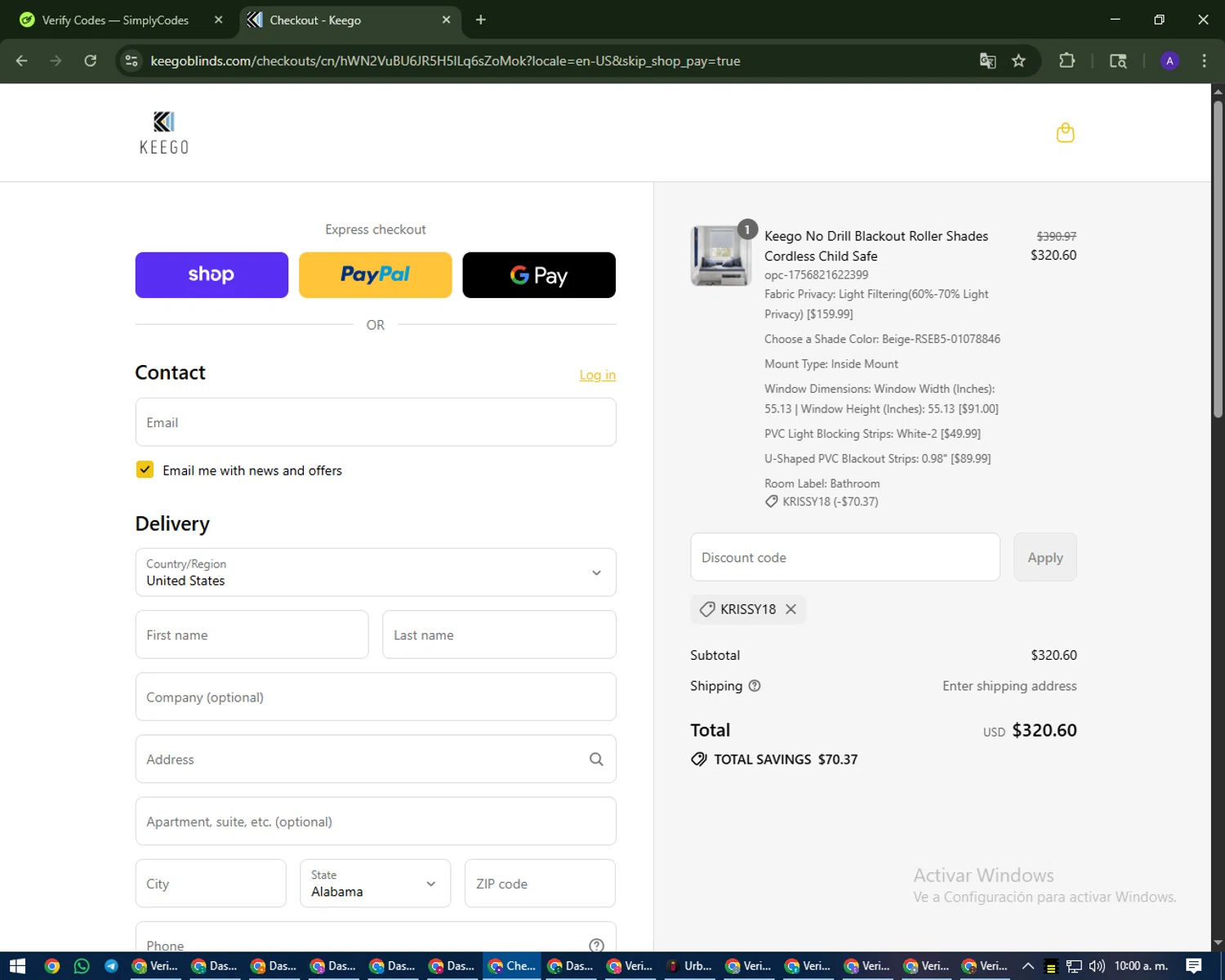1225x980 pixels.
Task: Click the Last name field
Action: (499, 635)
